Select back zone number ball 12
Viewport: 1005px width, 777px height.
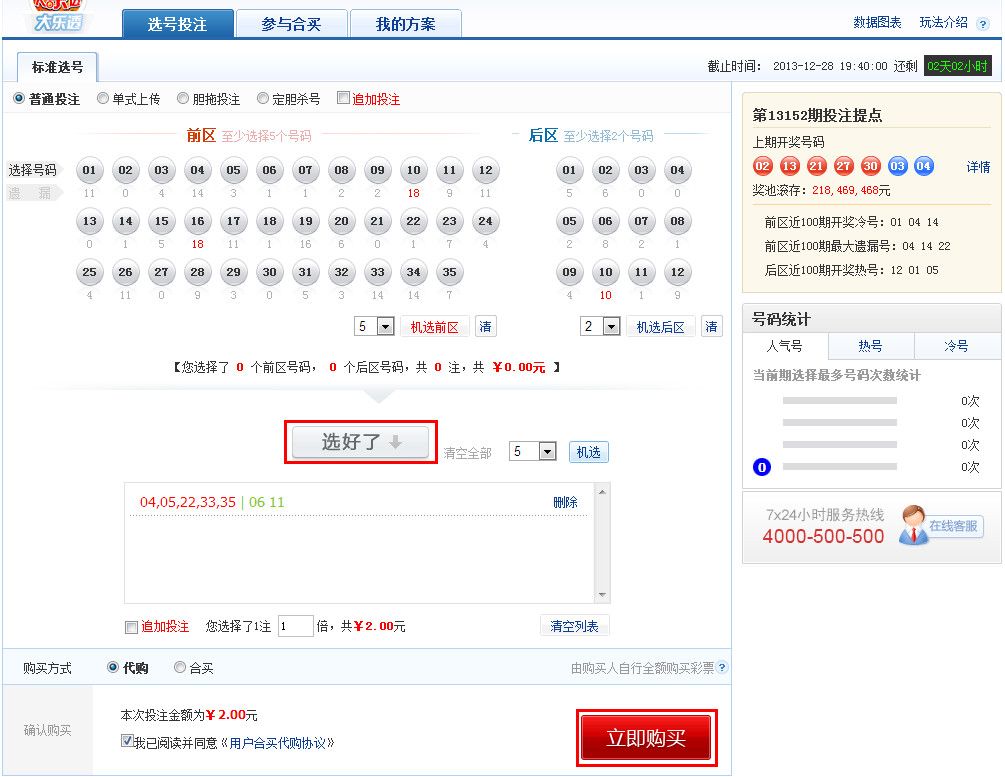coord(677,272)
